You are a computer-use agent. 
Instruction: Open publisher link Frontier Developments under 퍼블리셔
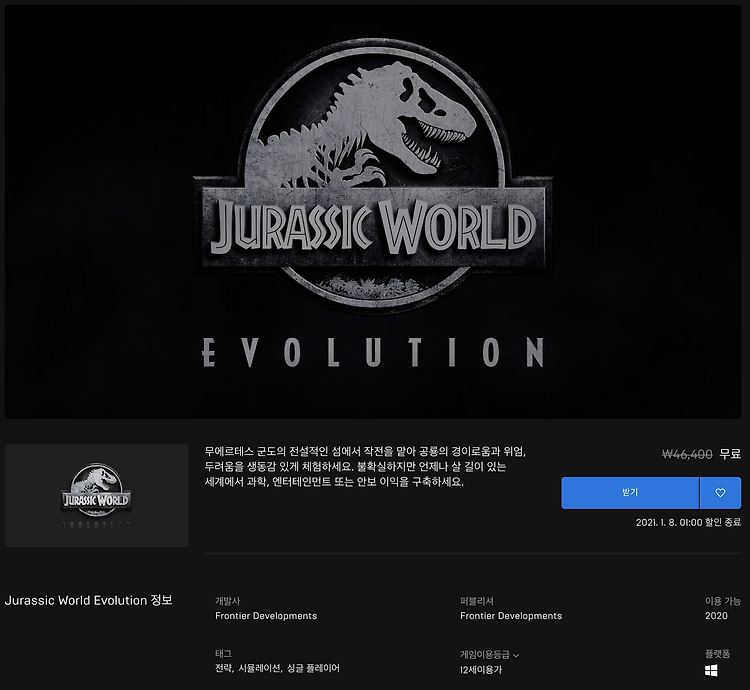511,616
